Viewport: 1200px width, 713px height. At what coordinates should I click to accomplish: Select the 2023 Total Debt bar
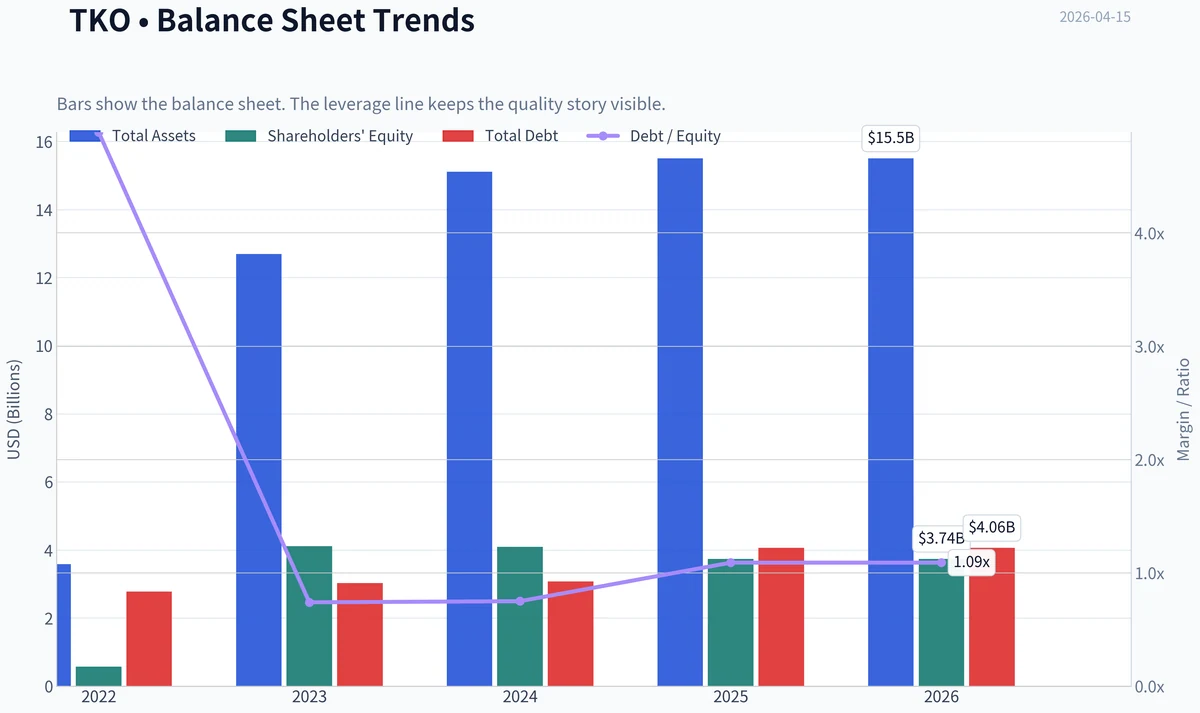click(360, 635)
